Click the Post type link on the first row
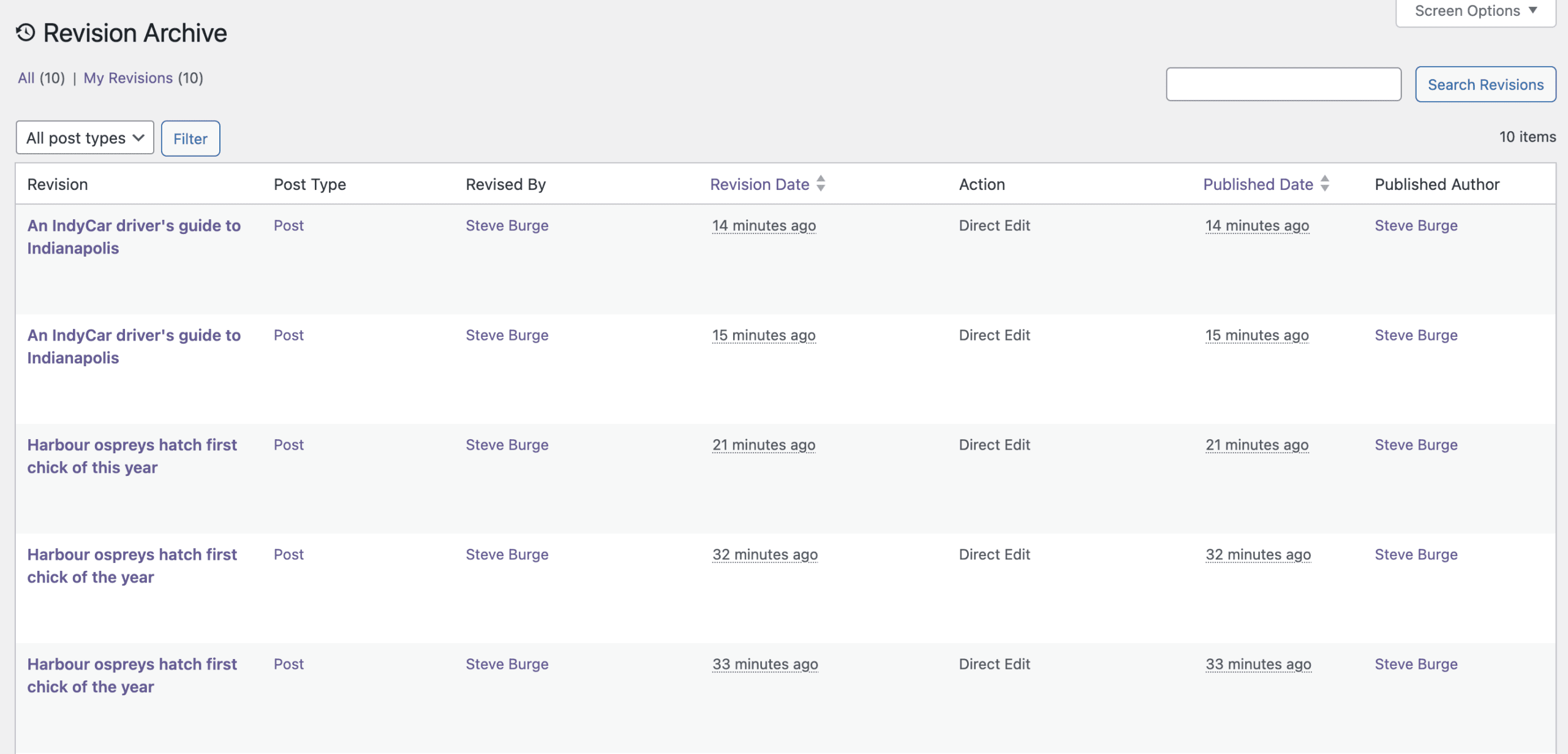The image size is (1568, 754). (288, 225)
